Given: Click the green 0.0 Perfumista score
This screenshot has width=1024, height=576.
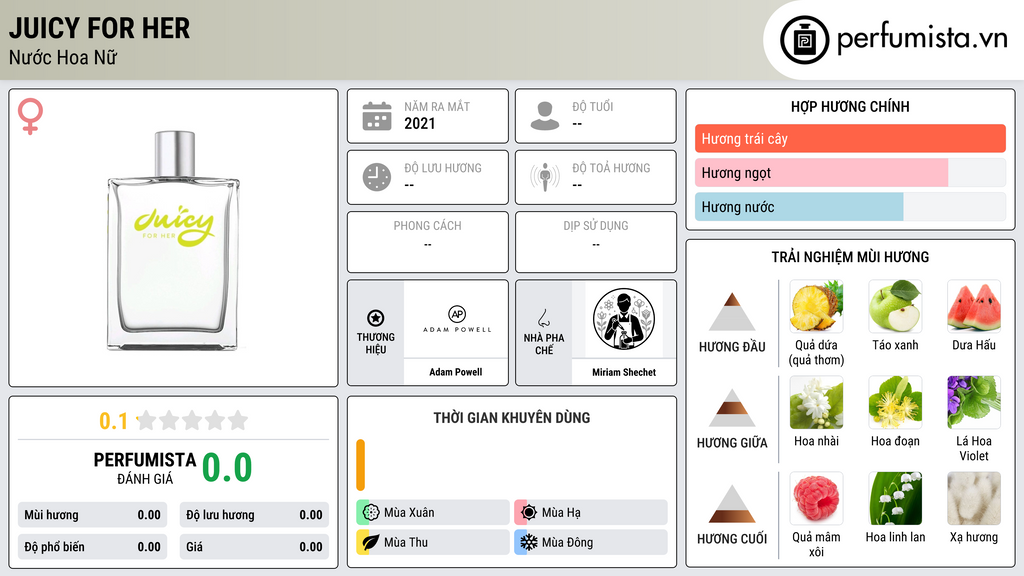Looking at the screenshot, I should point(227,467).
